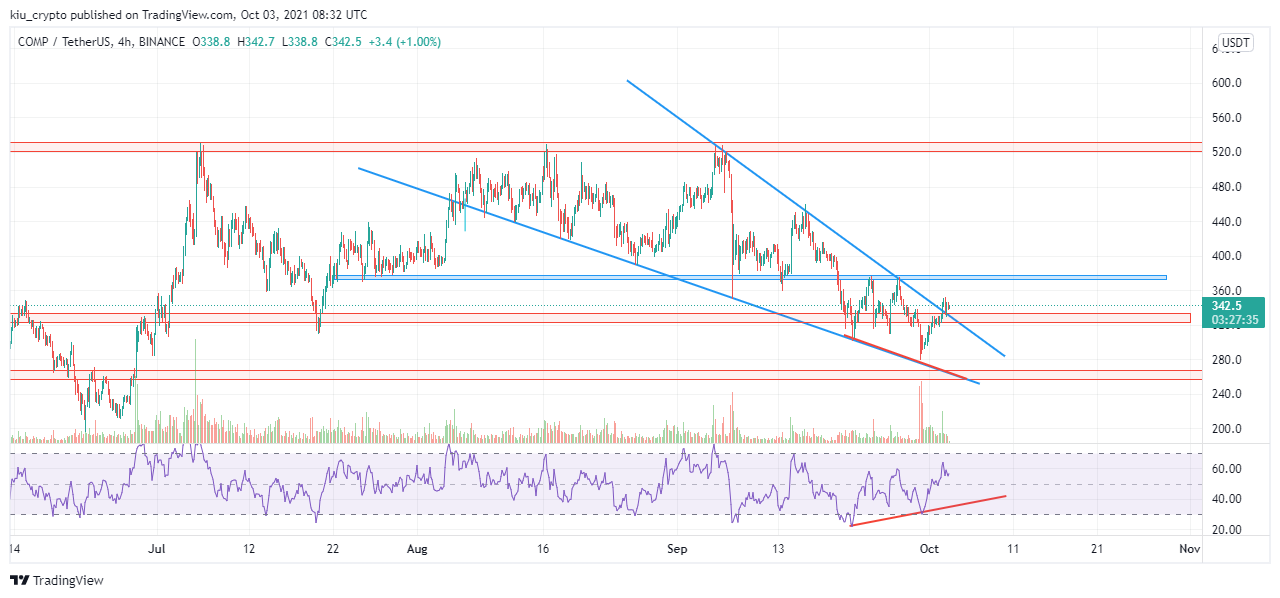The width and height of the screenshot is (1280, 598).
Task: Click the 16 date label on time axis
Action: point(544,549)
